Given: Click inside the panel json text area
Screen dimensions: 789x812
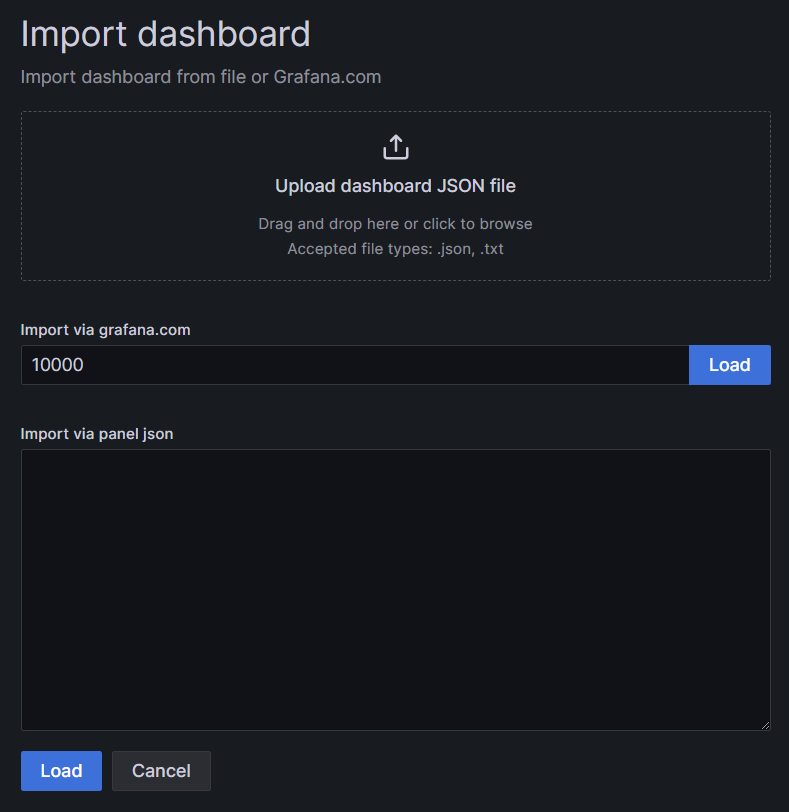Looking at the screenshot, I should pyautogui.click(x=395, y=589).
